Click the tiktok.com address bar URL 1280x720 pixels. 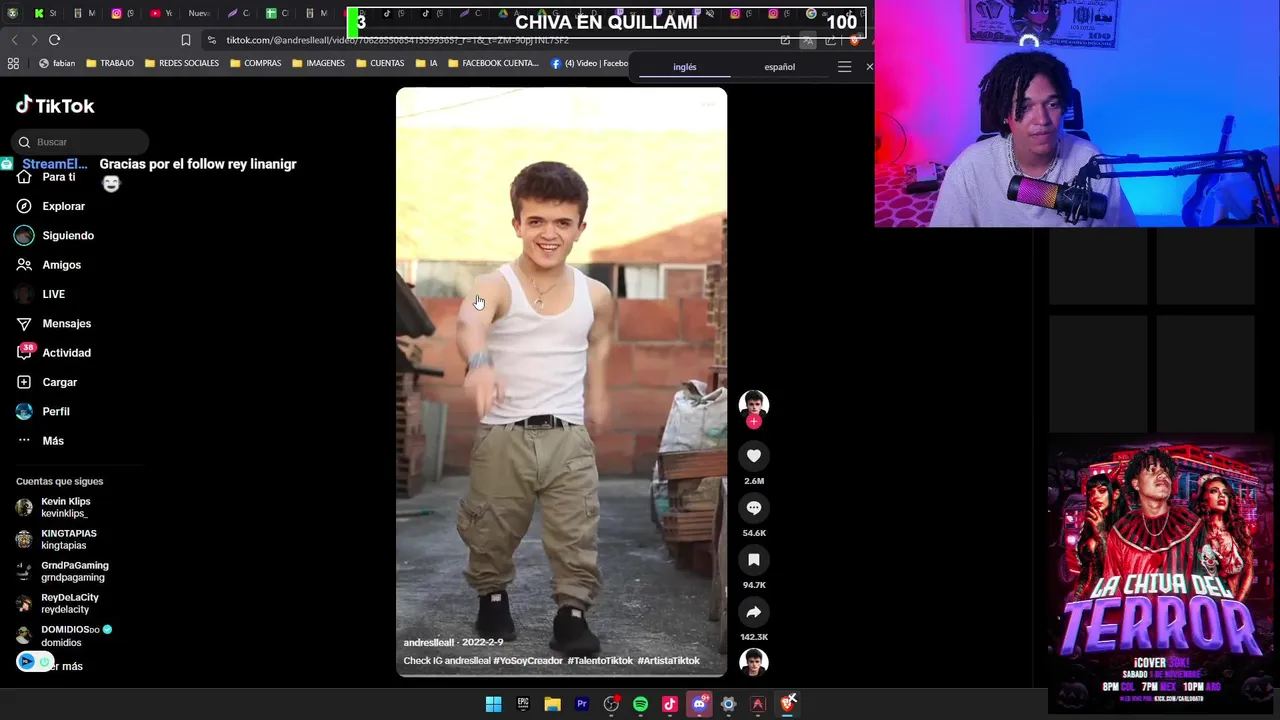pyautogui.click(x=398, y=40)
